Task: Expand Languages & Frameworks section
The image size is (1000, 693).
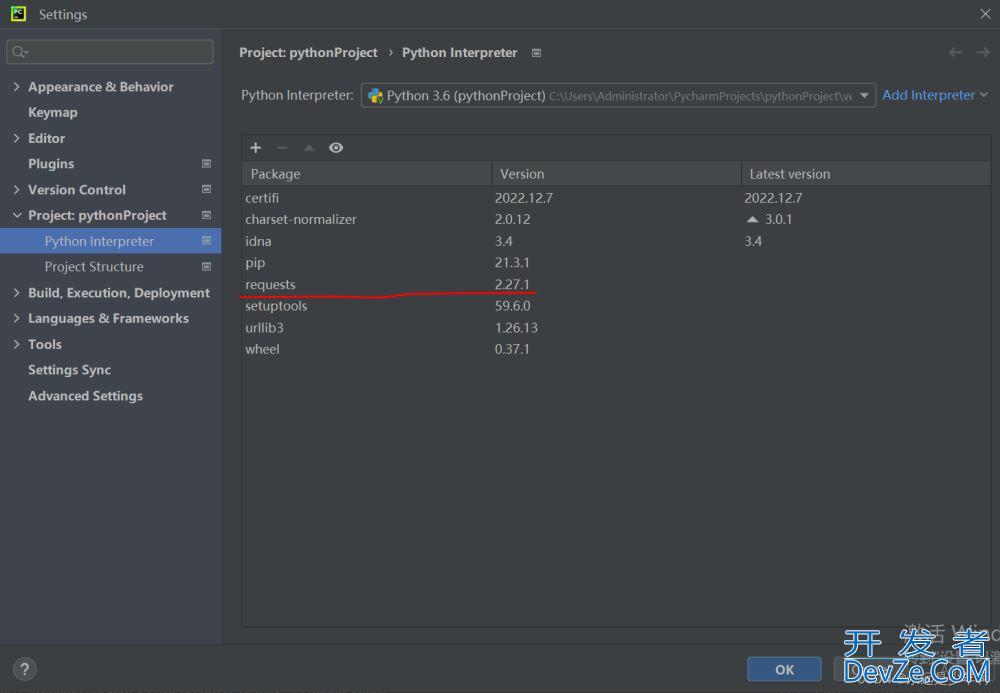Action: coord(17,318)
